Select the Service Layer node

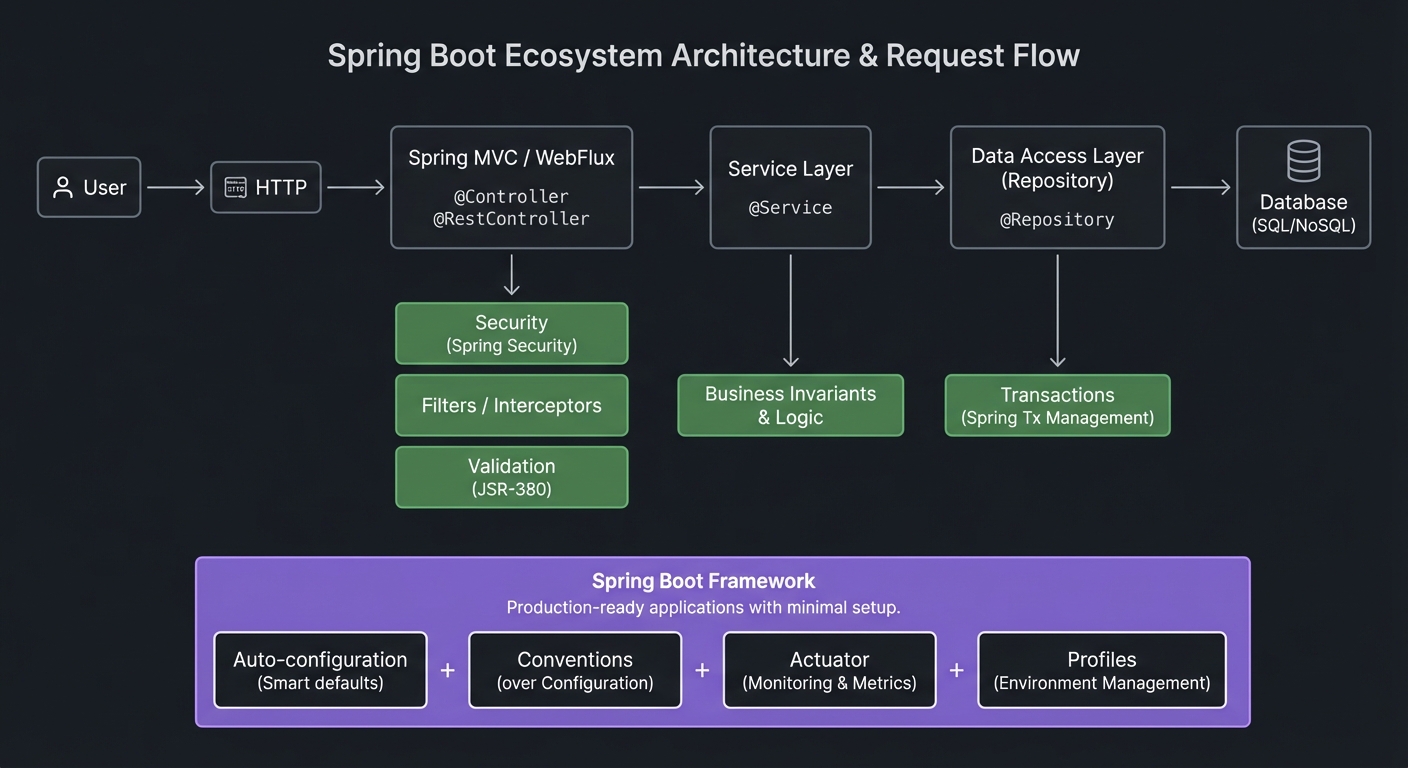coord(790,187)
